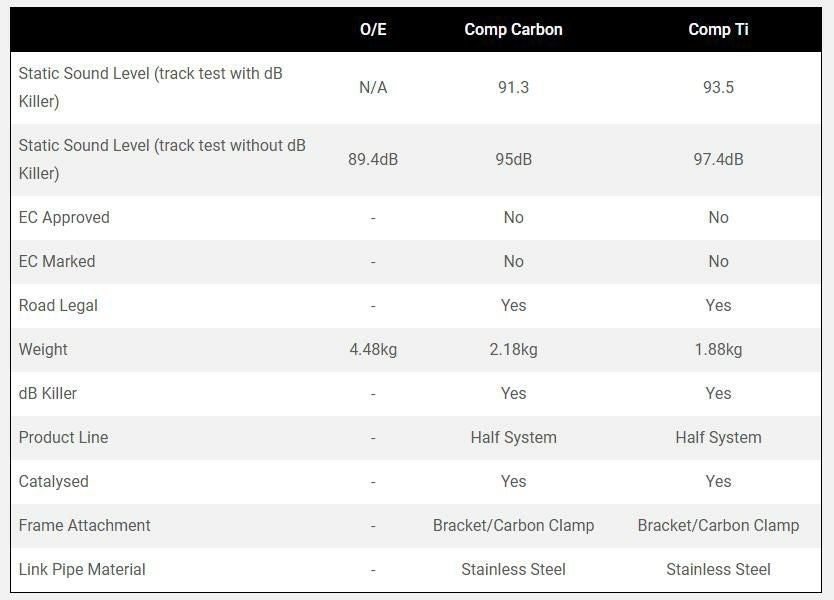Click the 1.88kg Comp Ti weight value
The height and width of the screenshot is (600, 834).
click(718, 350)
